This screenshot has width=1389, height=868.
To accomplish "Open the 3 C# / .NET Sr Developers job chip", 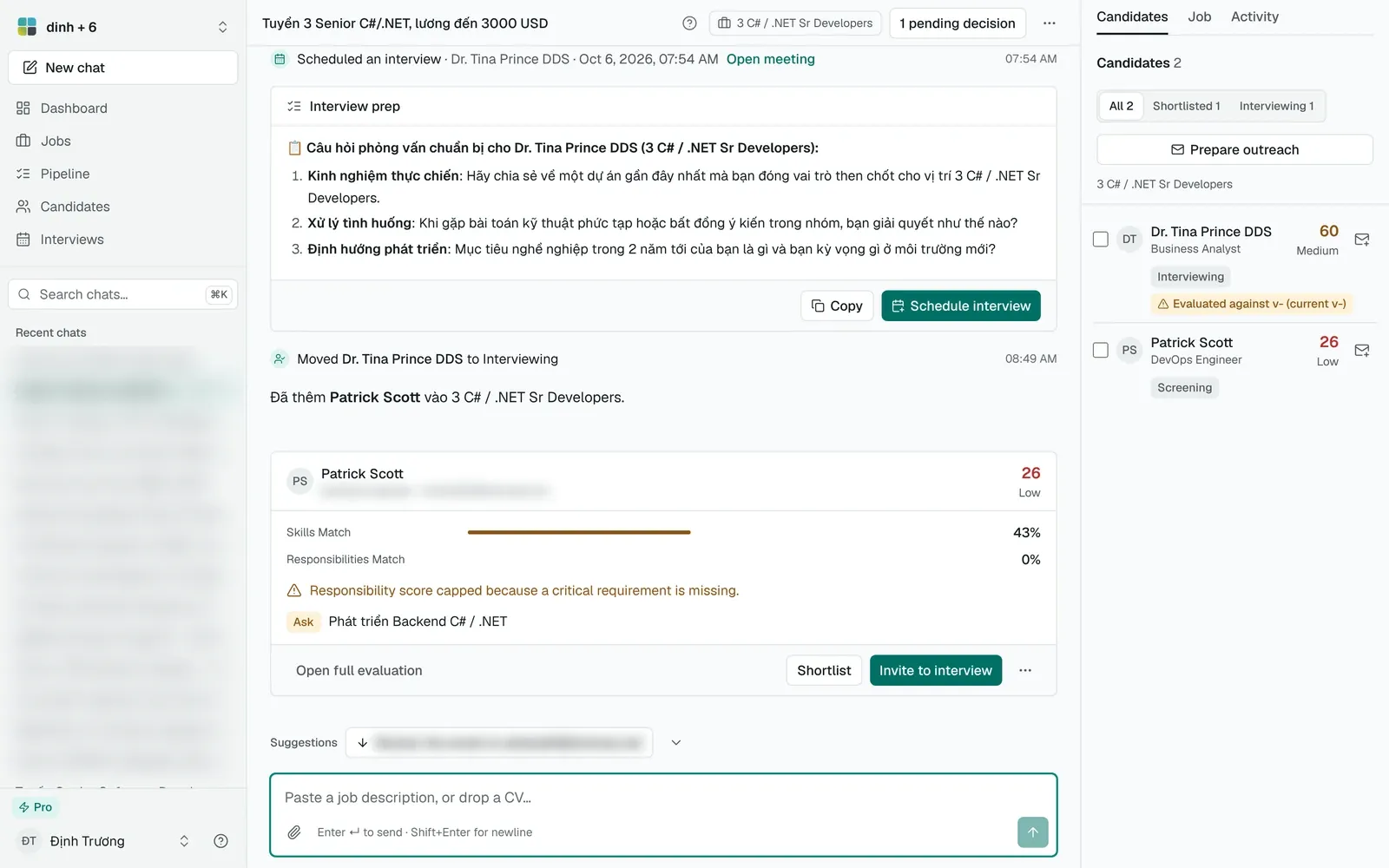I will [x=795, y=23].
